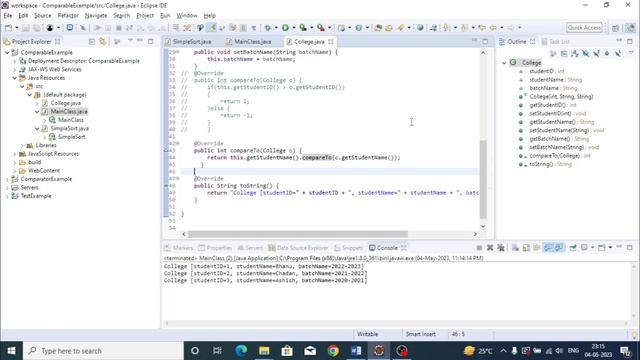The height and width of the screenshot is (360, 640).
Task: Toggle Pin Console in Console toolbar
Action: [573, 248]
